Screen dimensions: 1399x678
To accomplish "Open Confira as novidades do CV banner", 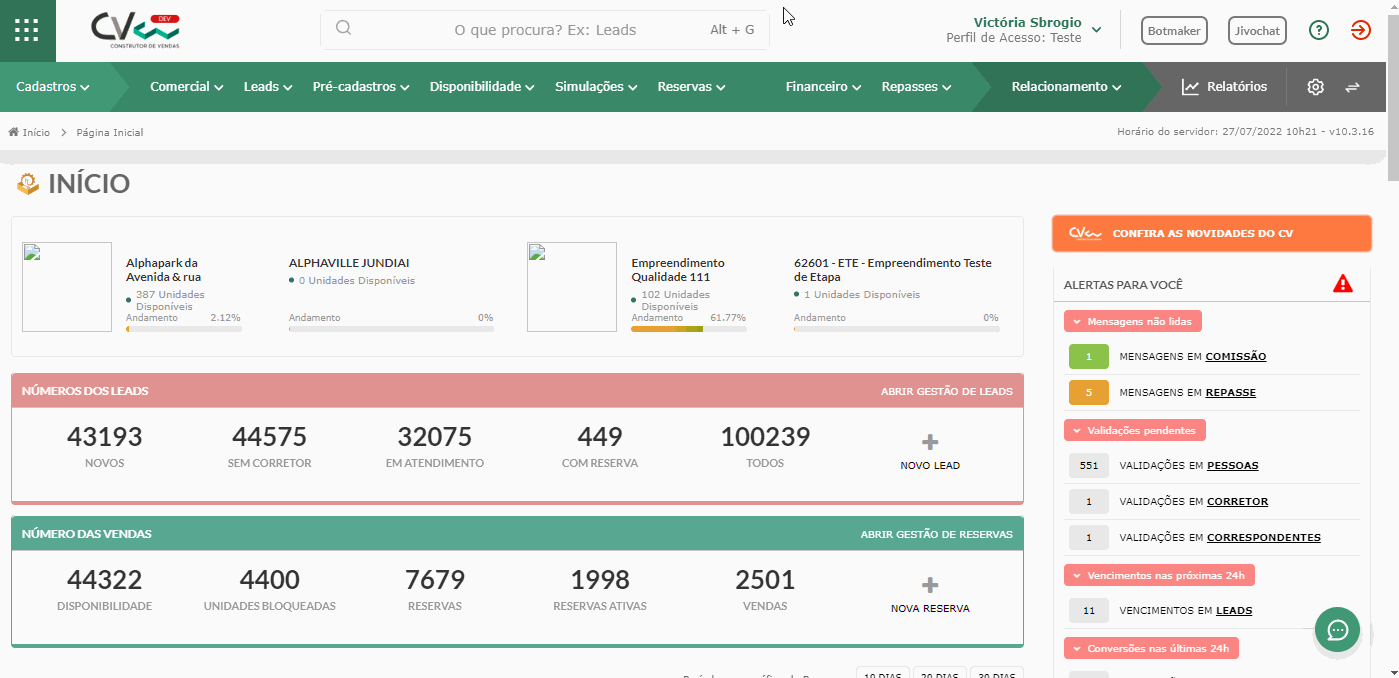I will pos(1211,233).
